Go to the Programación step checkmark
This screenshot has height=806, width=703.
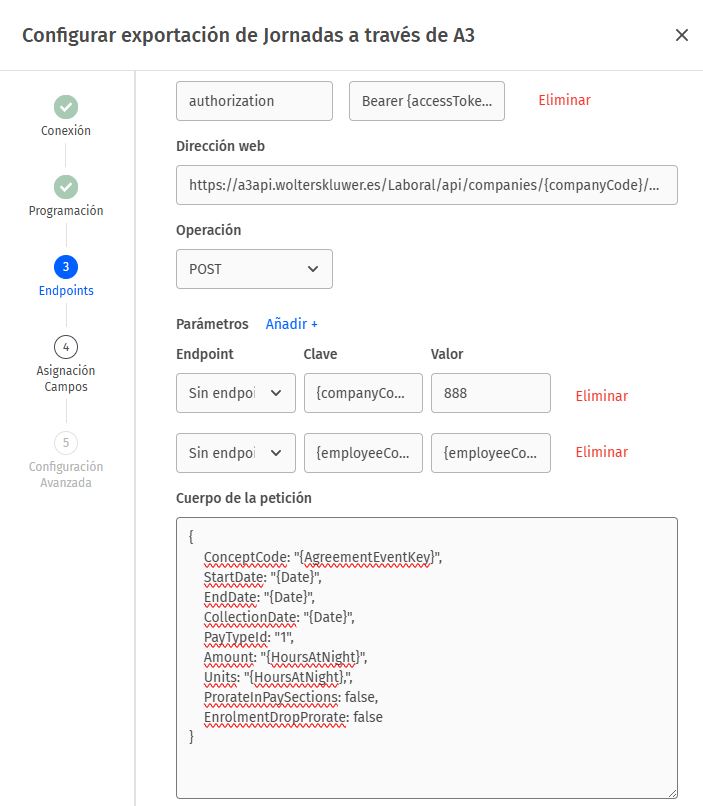pos(66,187)
